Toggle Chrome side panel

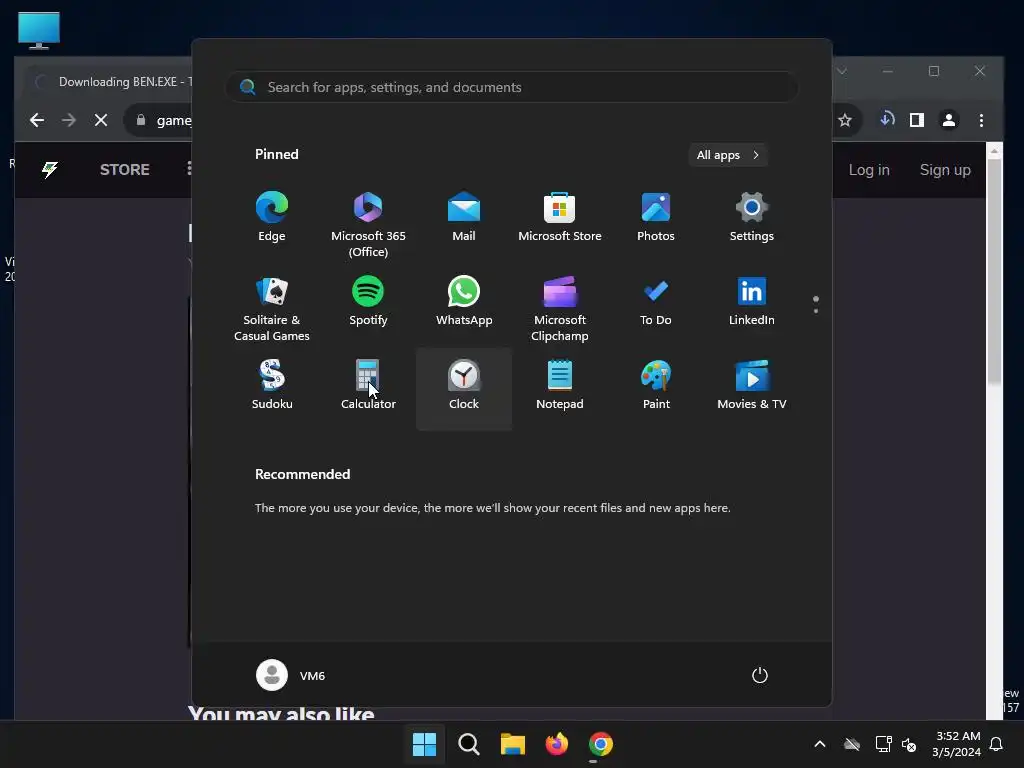[x=917, y=120]
